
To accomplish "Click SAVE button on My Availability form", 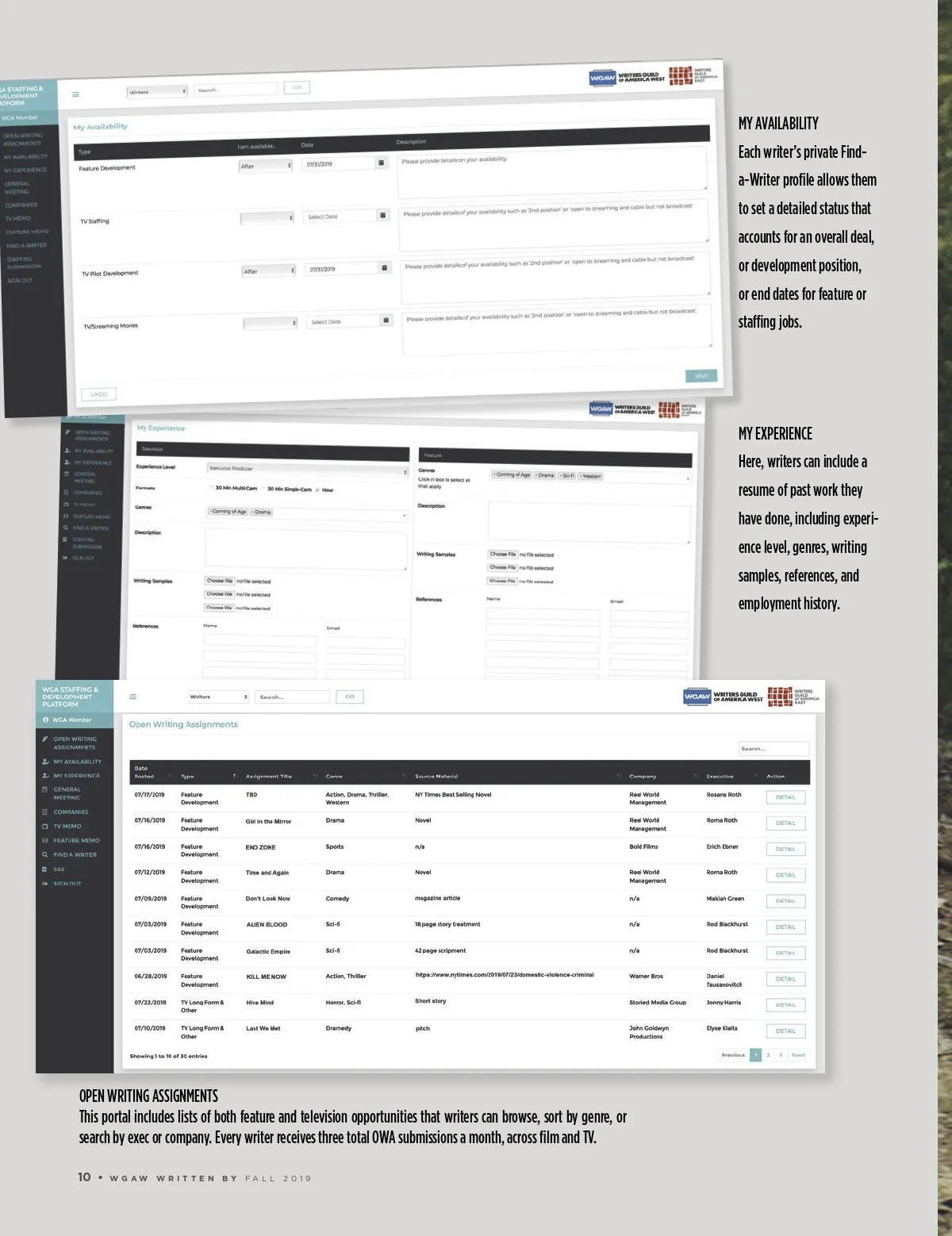I will pos(701,376).
